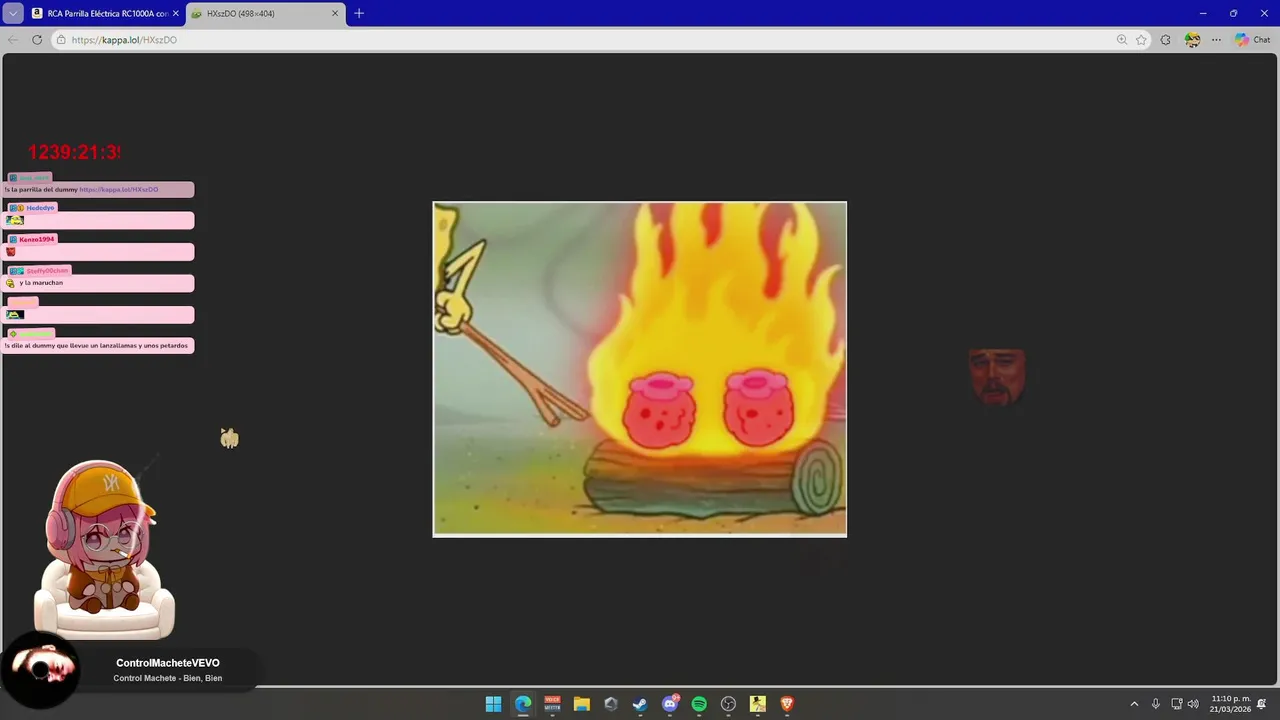Open network status tray icon

(1177, 704)
